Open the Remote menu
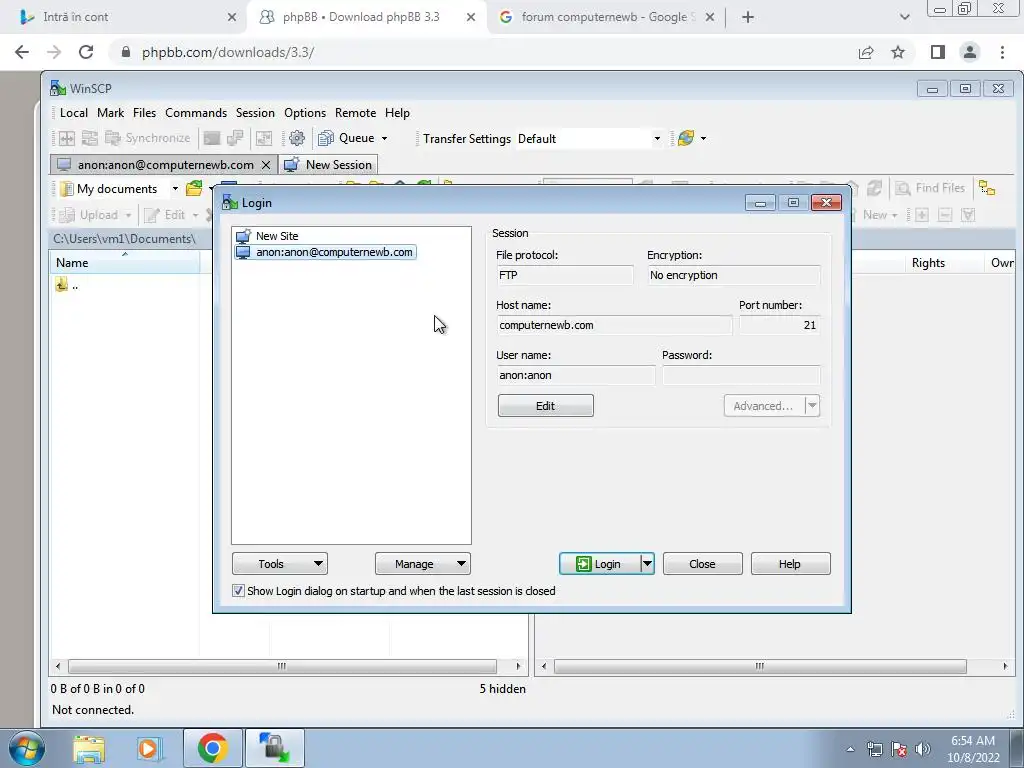Image resolution: width=1024 pixels, height=768 pixels. click(x=355, y=113)
